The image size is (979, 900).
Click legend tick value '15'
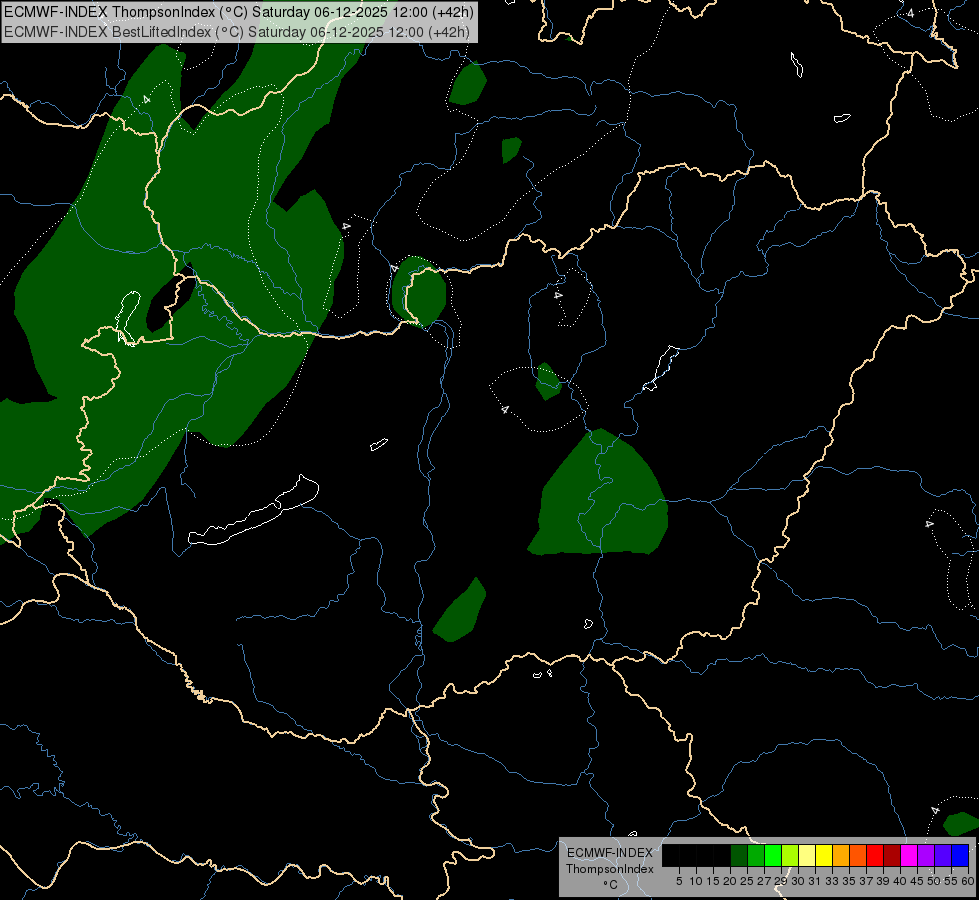coord(713,881)
